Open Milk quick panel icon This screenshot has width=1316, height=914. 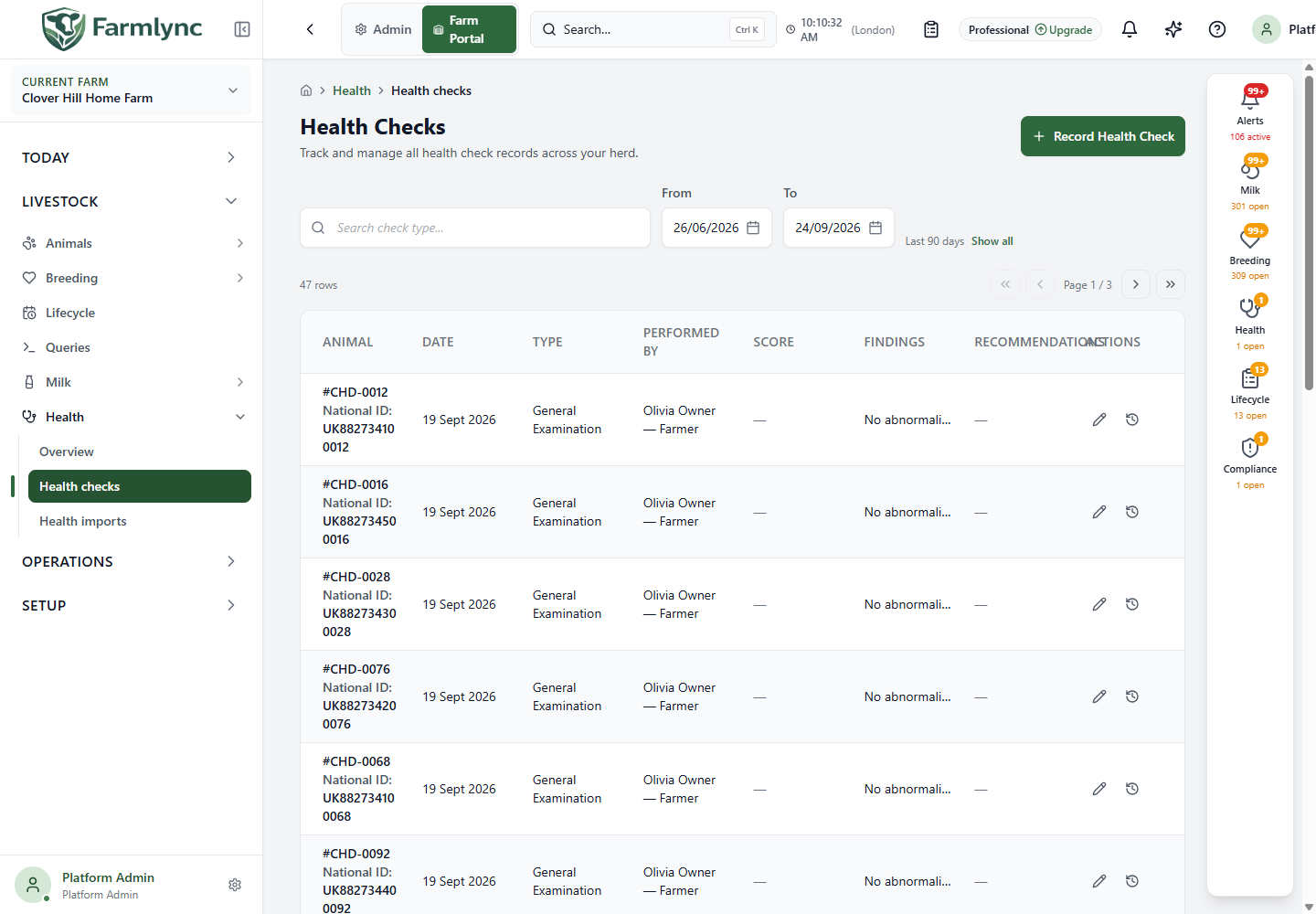(1250, 183)
